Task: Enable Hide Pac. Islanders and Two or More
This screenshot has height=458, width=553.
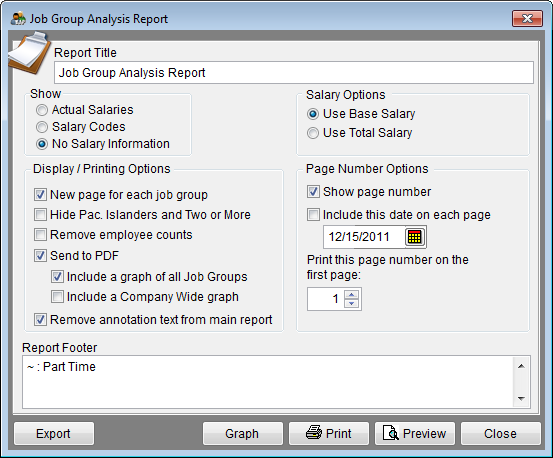Action: (x=40, y=214)
